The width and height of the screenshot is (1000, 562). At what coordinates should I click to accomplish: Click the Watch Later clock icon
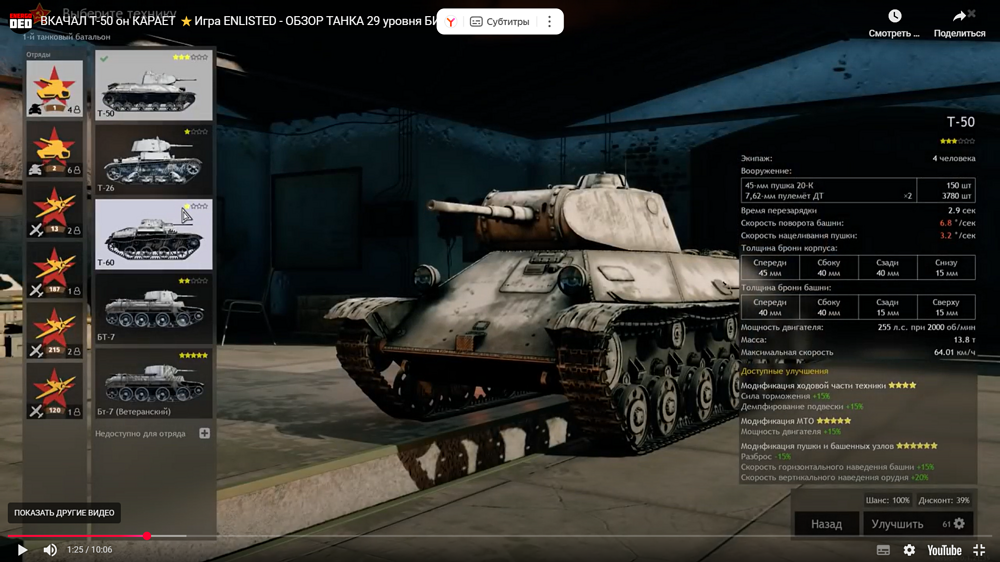894,17
